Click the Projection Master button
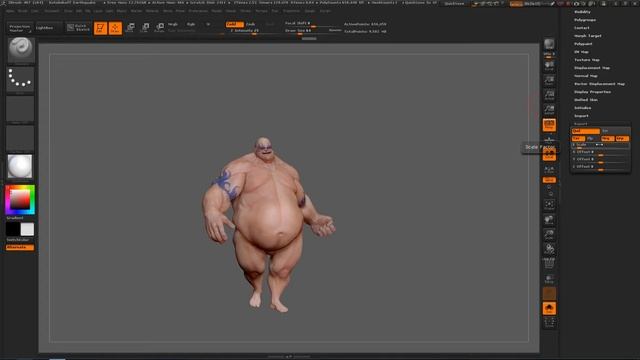 pyautogui.click(x=20, y=28)
